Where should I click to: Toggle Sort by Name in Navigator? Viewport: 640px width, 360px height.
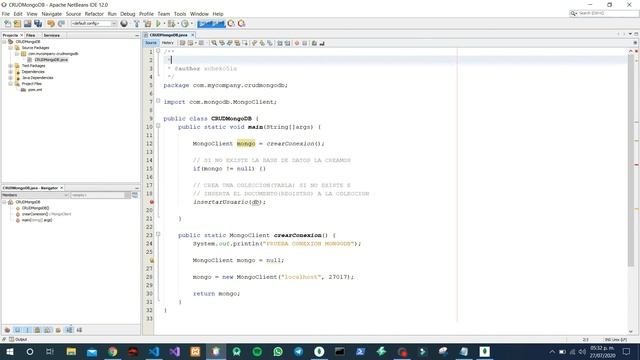[69, 330]
